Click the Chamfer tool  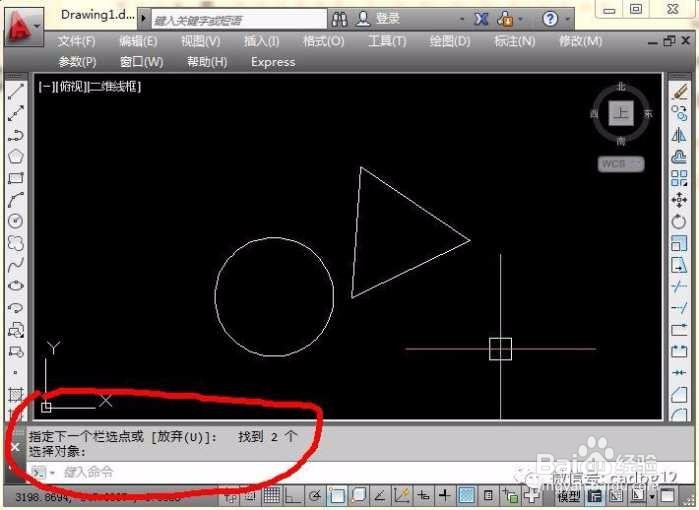tap(679, 394)
